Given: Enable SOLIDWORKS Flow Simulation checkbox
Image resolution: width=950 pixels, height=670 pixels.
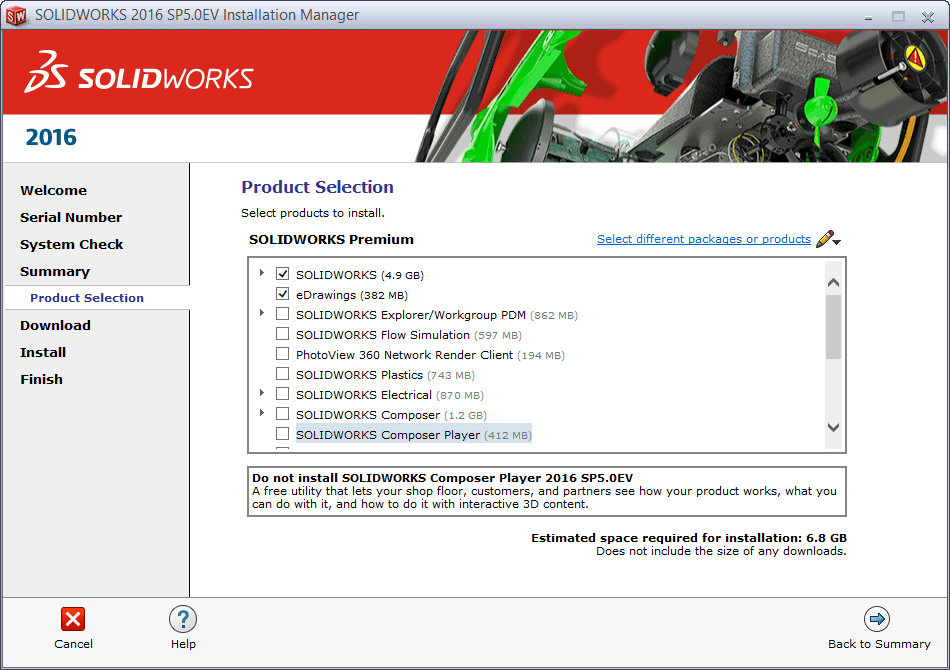Looking at the screenshot, I should (x=282, y=334).
